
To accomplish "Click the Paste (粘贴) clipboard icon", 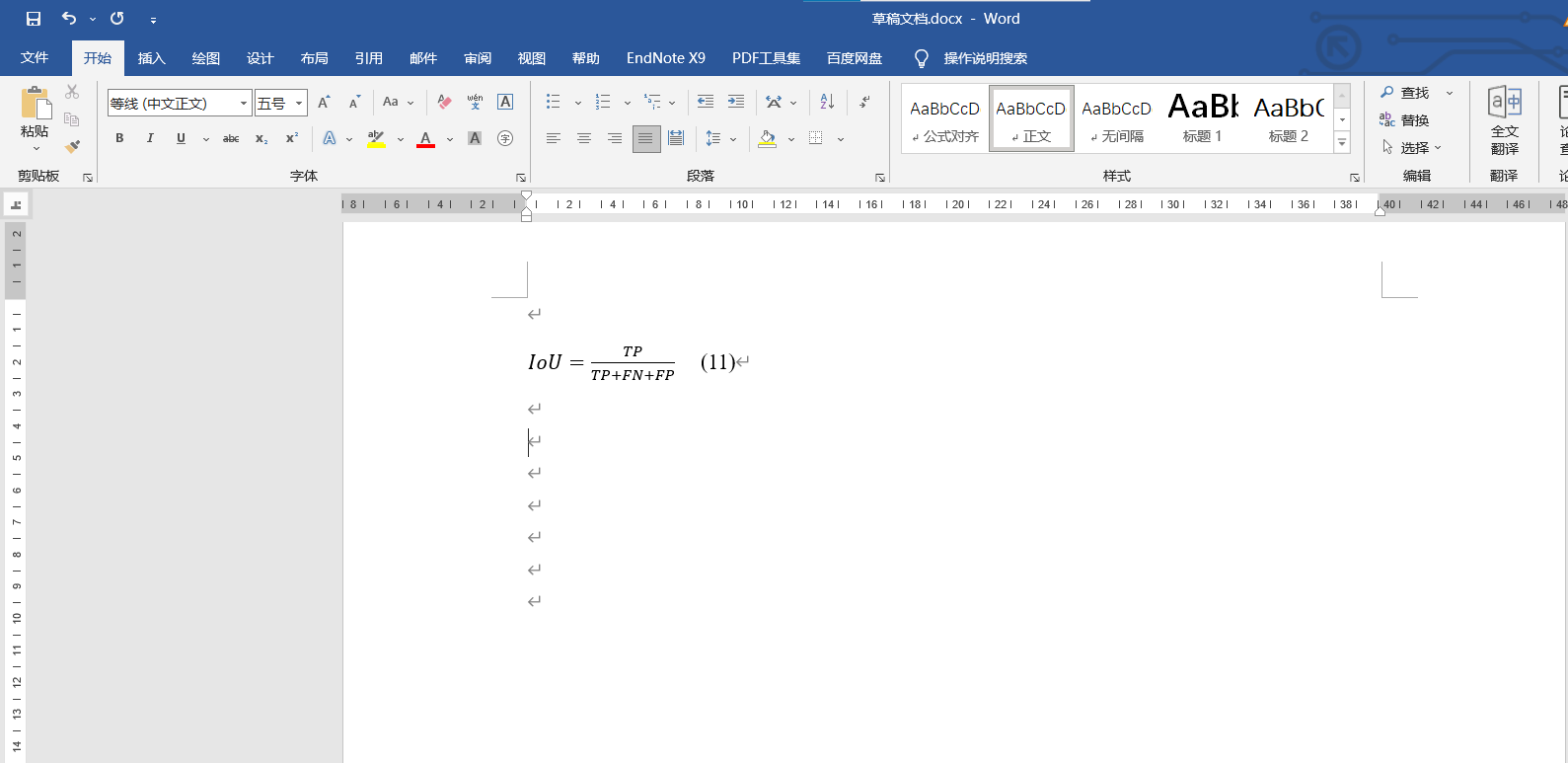I will [x=36, y=103].
